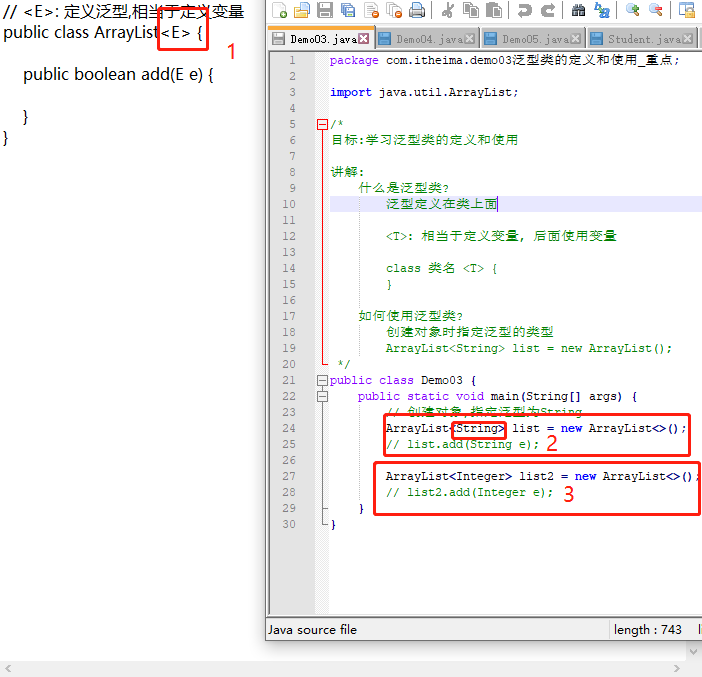Click line number 30 in the margin

(289, 524)
